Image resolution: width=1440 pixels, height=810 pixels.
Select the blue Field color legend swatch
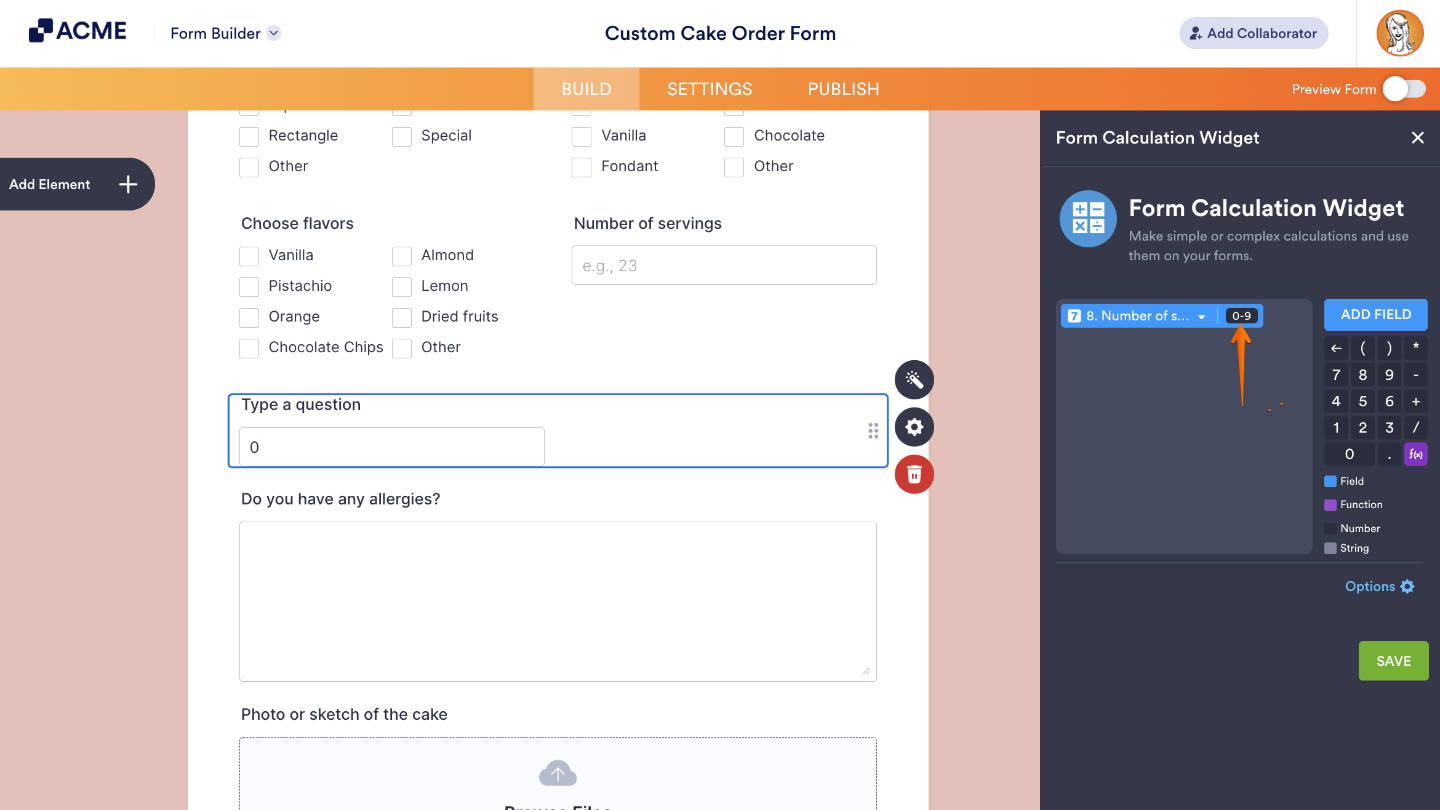click(x=1332, y=481)
